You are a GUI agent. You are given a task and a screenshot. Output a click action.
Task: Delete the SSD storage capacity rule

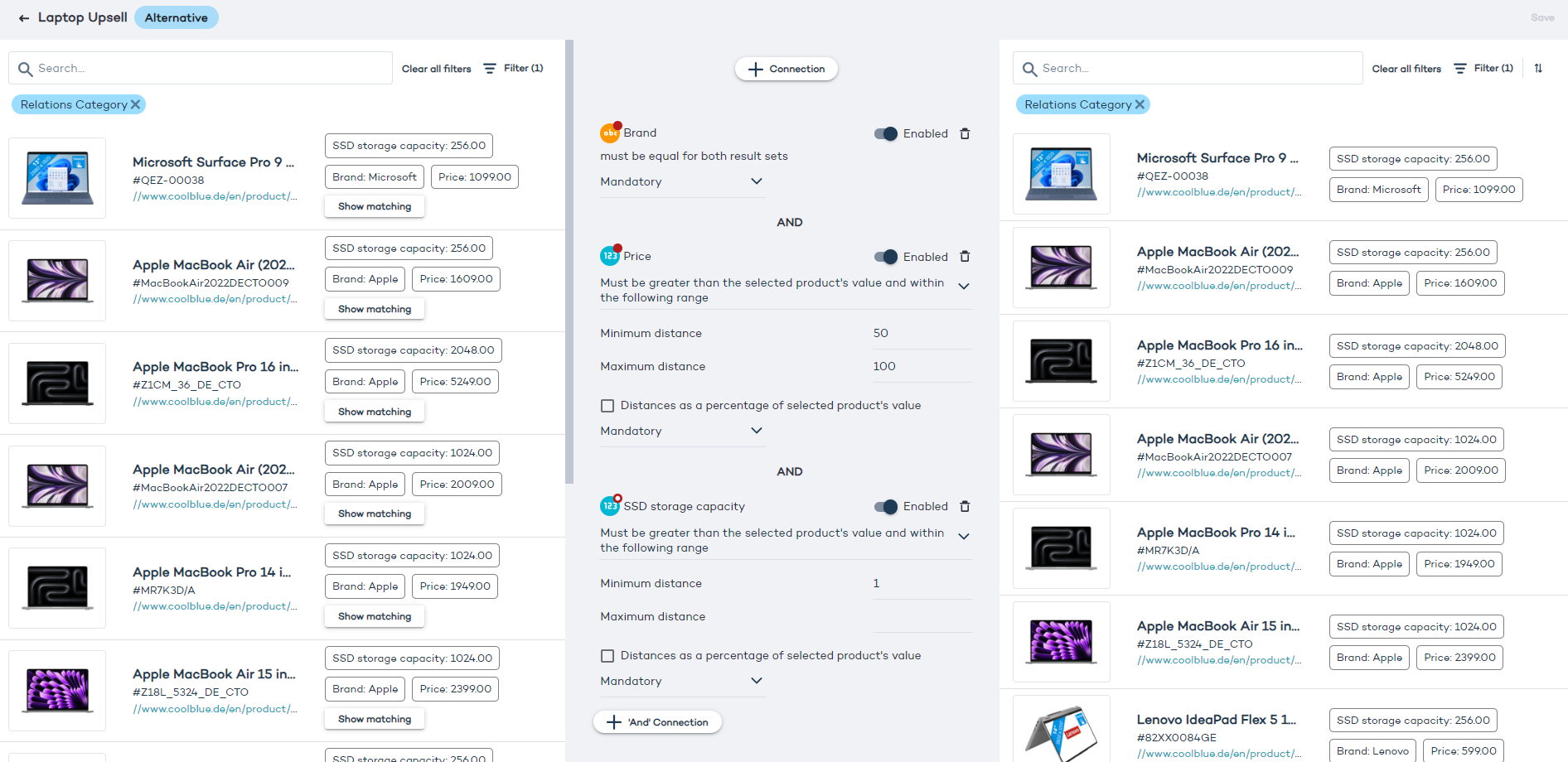pyautogui.click(x=965, y=506)
